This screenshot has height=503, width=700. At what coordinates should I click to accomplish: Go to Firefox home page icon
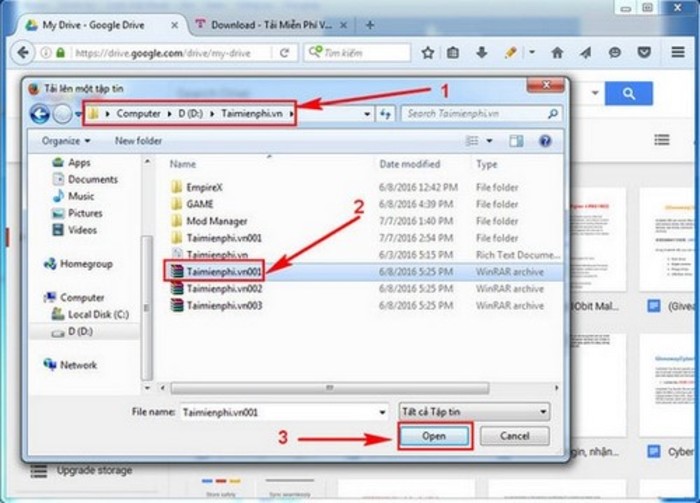pyautogui.click(x=557, y=53)
